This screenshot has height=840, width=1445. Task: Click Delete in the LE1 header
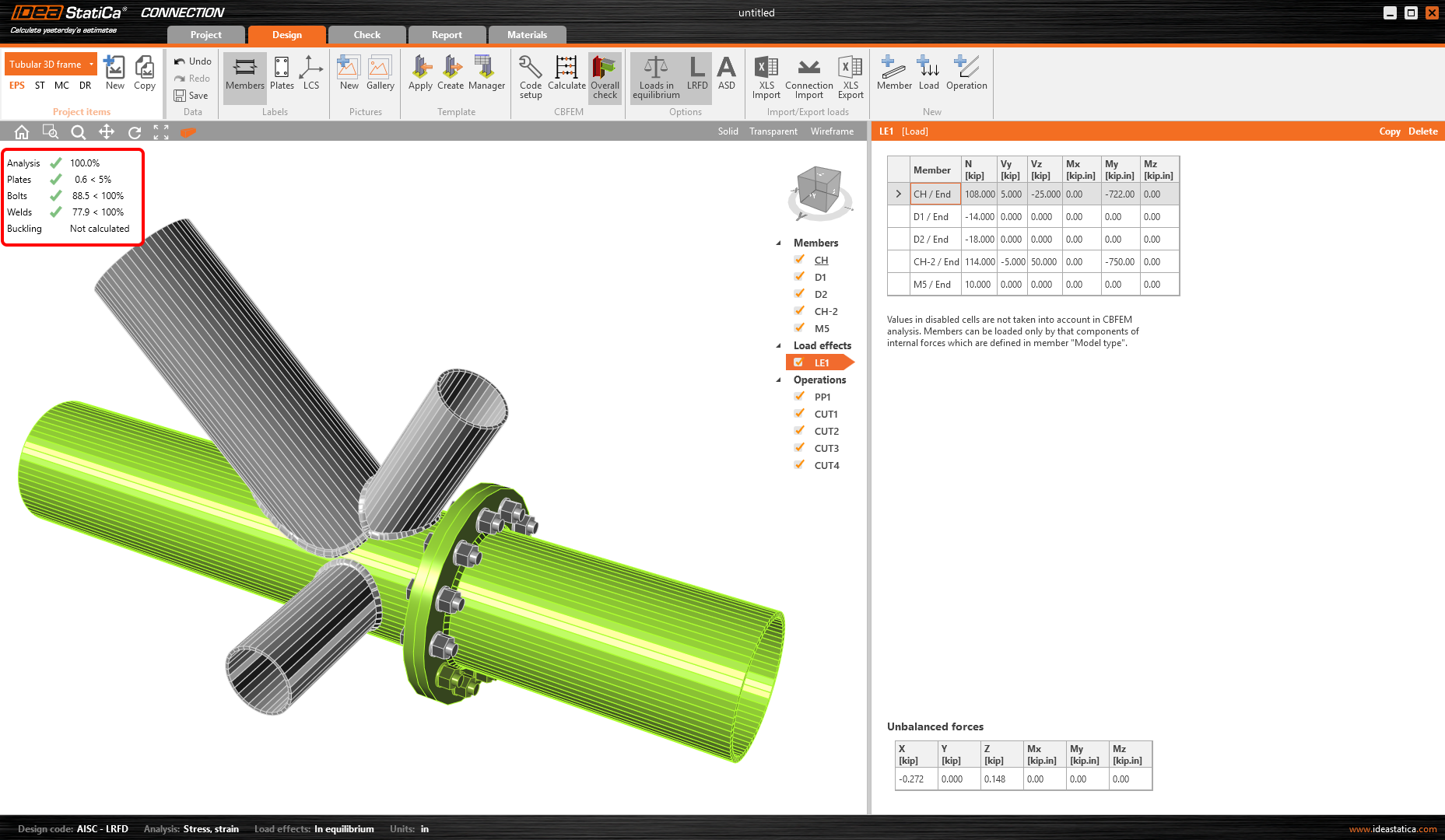coord(1422,131)
